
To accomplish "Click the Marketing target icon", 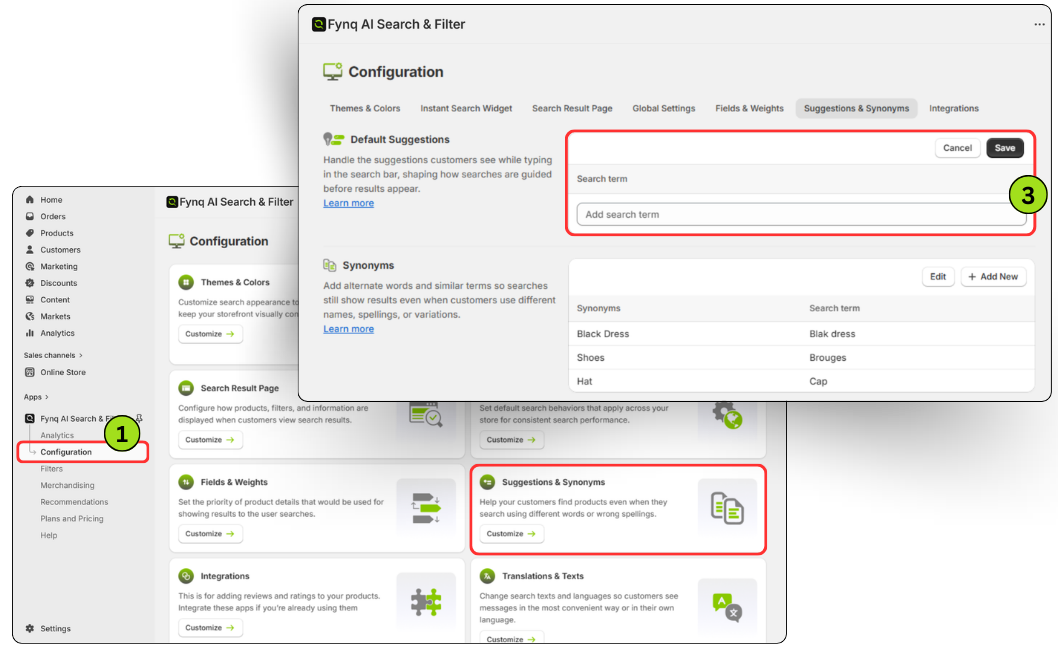I will click(x=30, y=267).
